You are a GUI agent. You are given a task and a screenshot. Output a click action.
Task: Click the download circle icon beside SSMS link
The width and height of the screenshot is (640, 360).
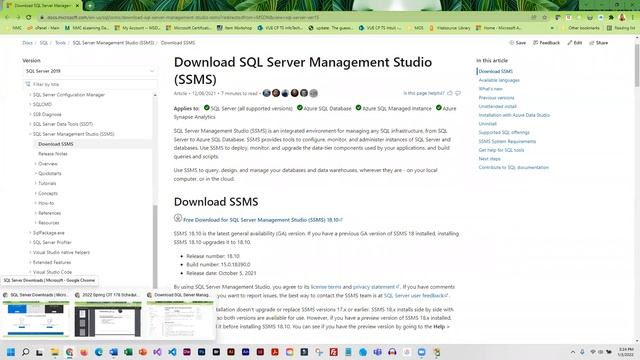coord(178,218)
